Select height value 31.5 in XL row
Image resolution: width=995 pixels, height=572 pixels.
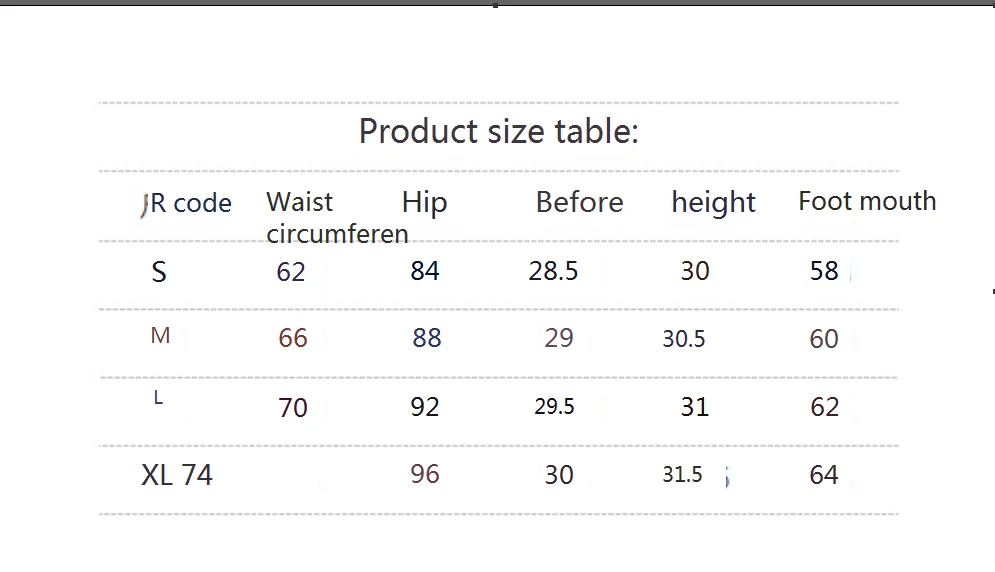682,474
